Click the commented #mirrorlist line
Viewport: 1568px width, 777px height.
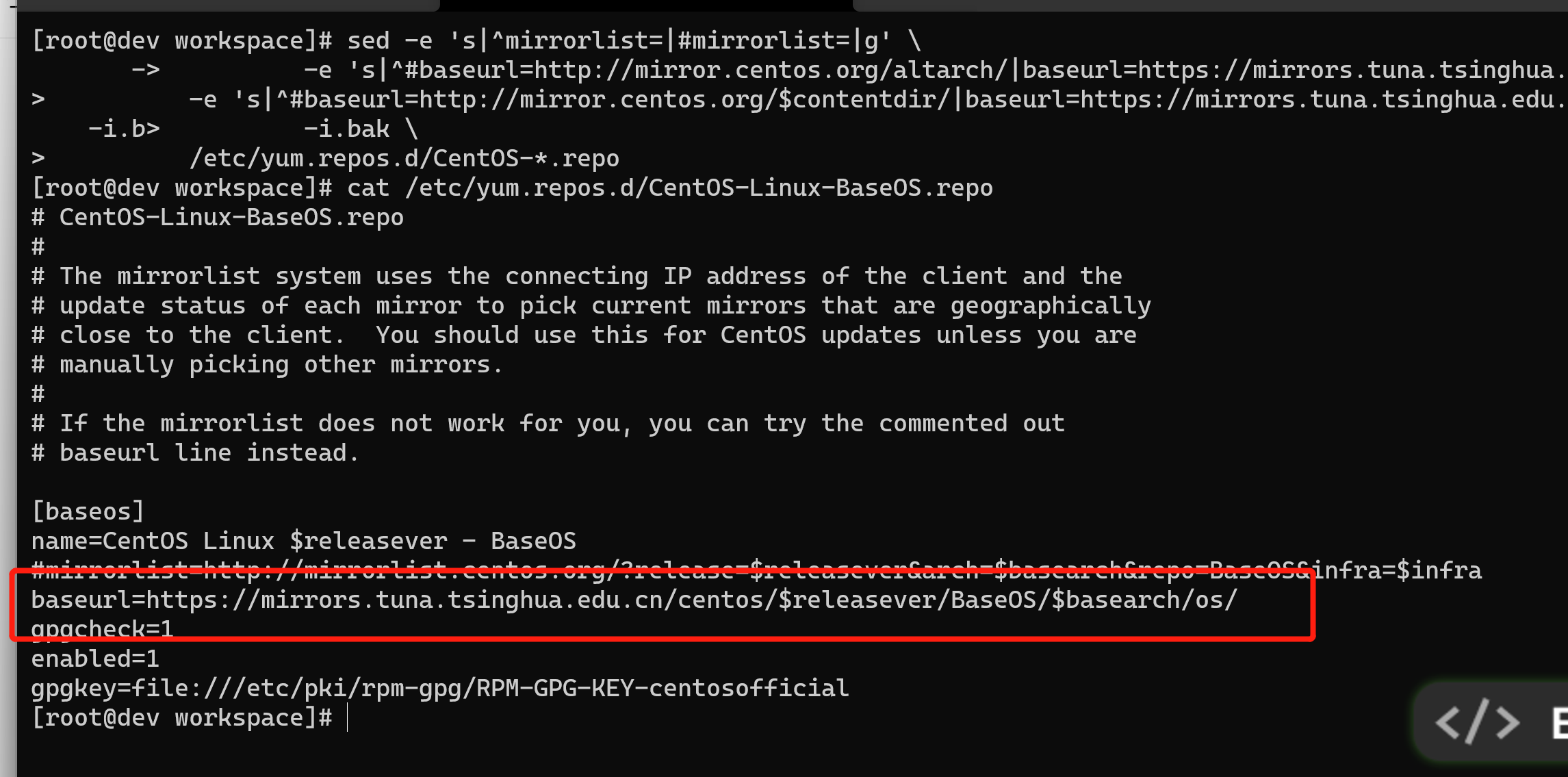point(756,570)
